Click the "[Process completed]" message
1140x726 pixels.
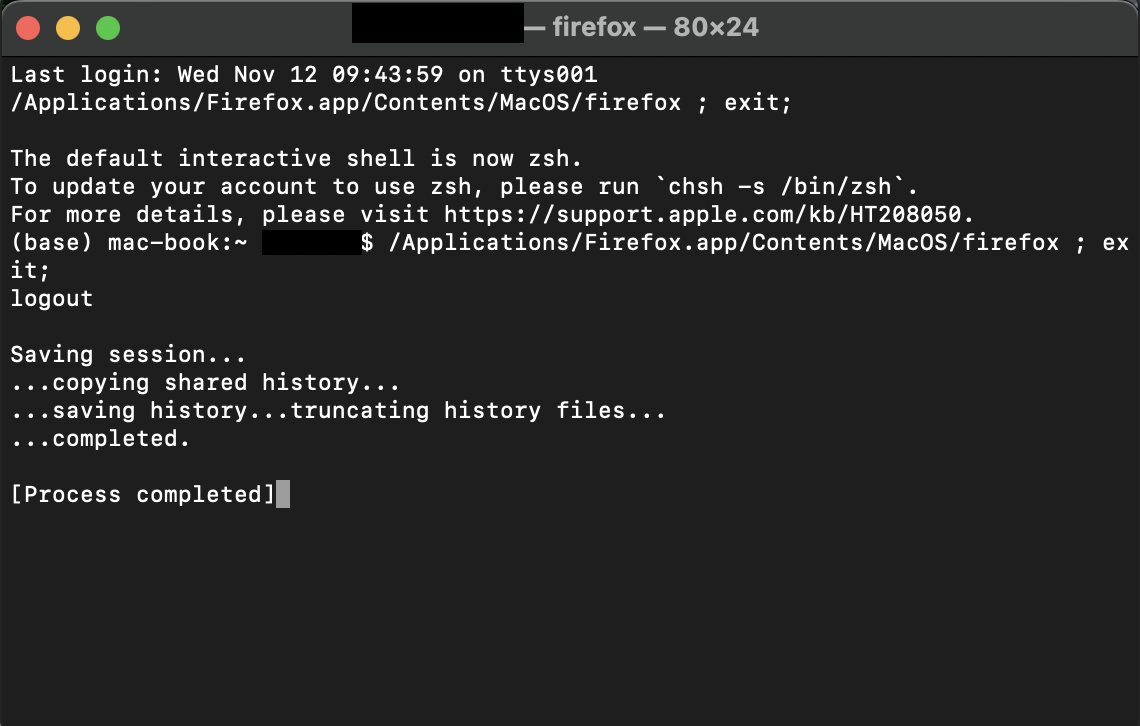coord(142,494)
